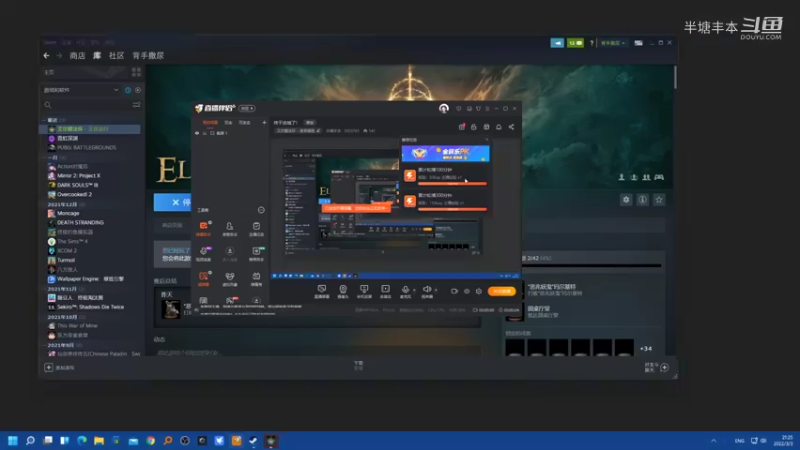Open the library advanced filter options icon
The image size is (800, 450).
click(x=136, y=105)
